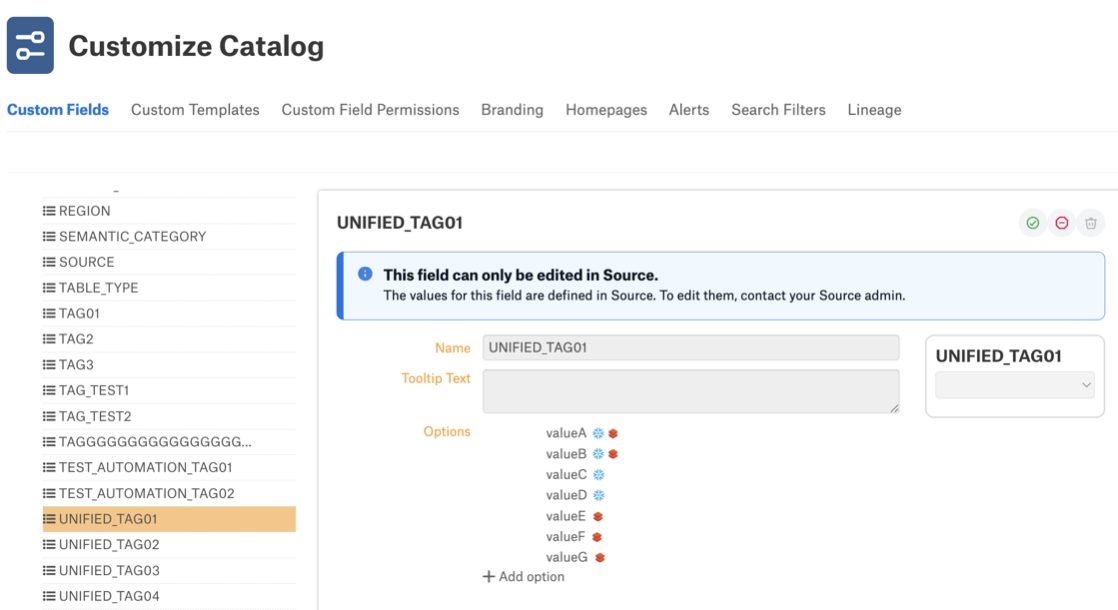The image size is (1118, 610).
Task: Open the UNIFIED_TAG01 preview dropdown
Action: [1015, 385]
